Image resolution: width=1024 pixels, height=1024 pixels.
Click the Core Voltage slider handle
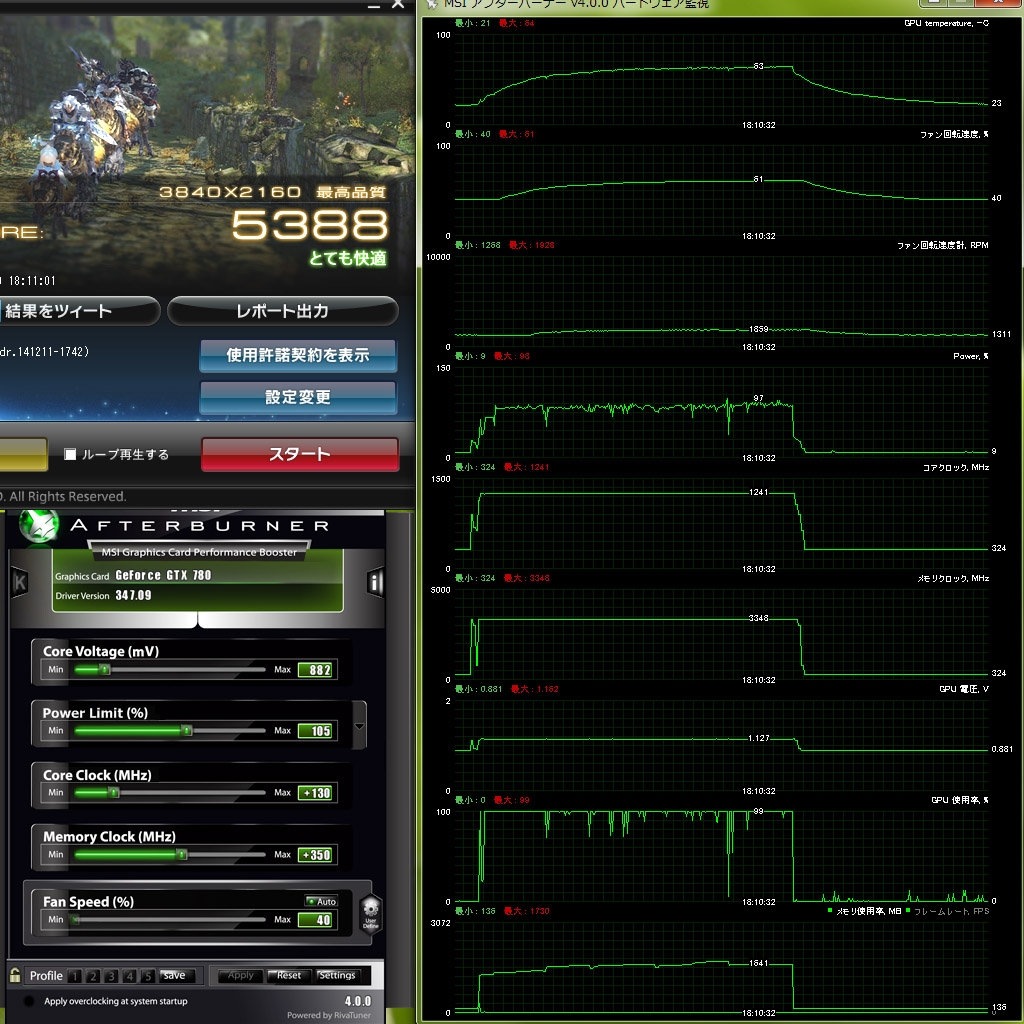tap(104, 669)
